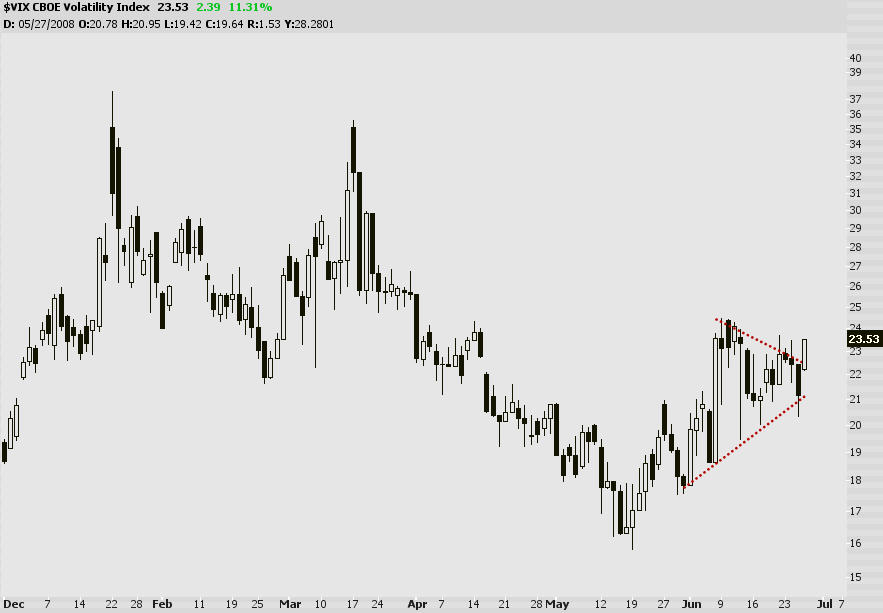
Task: Click the last price 23.53 in header
Action: 173,7
